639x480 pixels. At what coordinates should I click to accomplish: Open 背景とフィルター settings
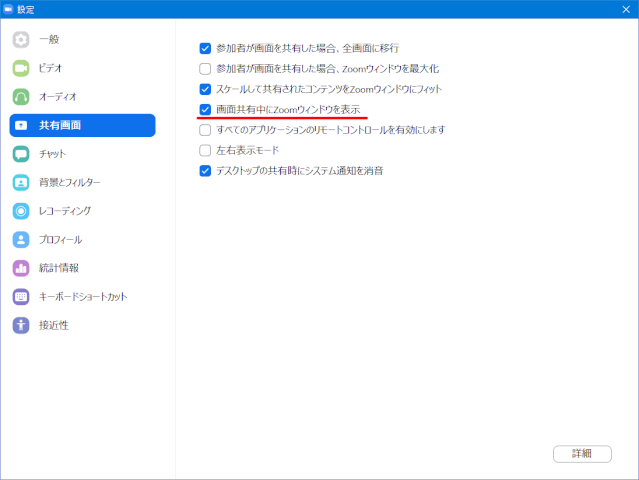click(82, 183)
